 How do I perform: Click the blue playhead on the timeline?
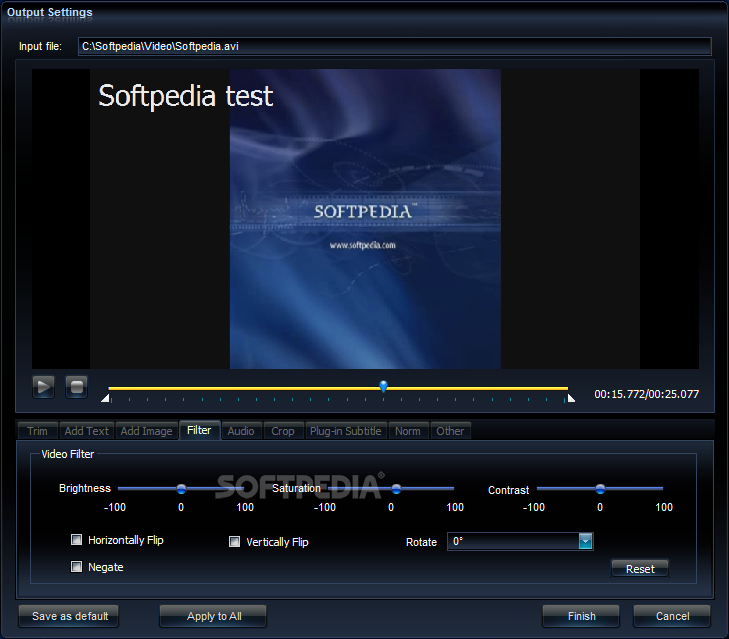(384, 386)
